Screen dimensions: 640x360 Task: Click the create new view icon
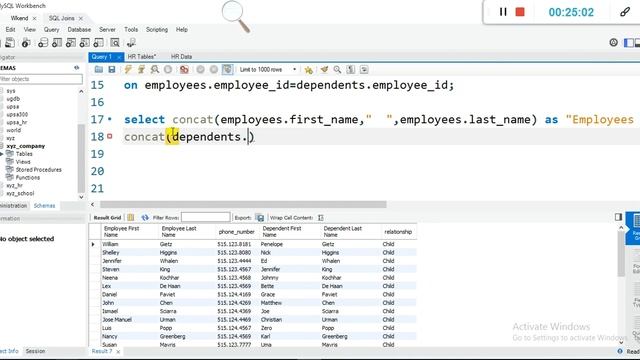tap(71, 42)
